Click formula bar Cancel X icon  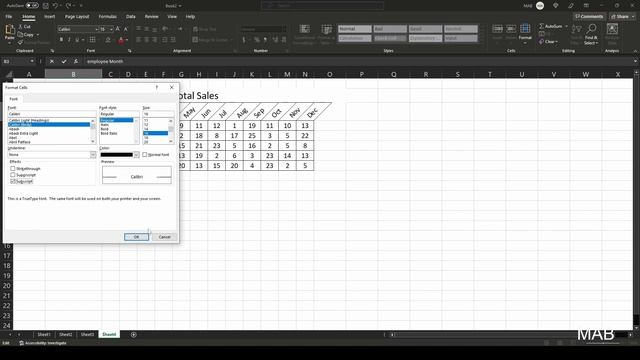(x=52, y=61)
